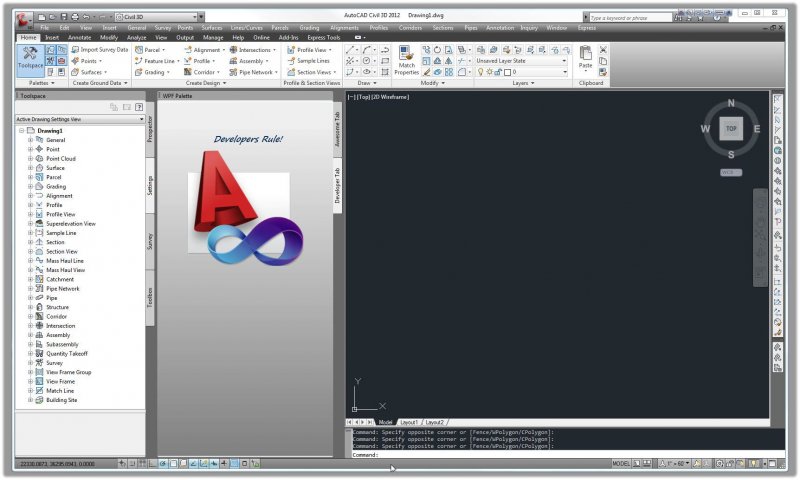Click the Assembly icon in Create Design
The height and width of the screenshot is (480, 800).
[x=233, y=61]
